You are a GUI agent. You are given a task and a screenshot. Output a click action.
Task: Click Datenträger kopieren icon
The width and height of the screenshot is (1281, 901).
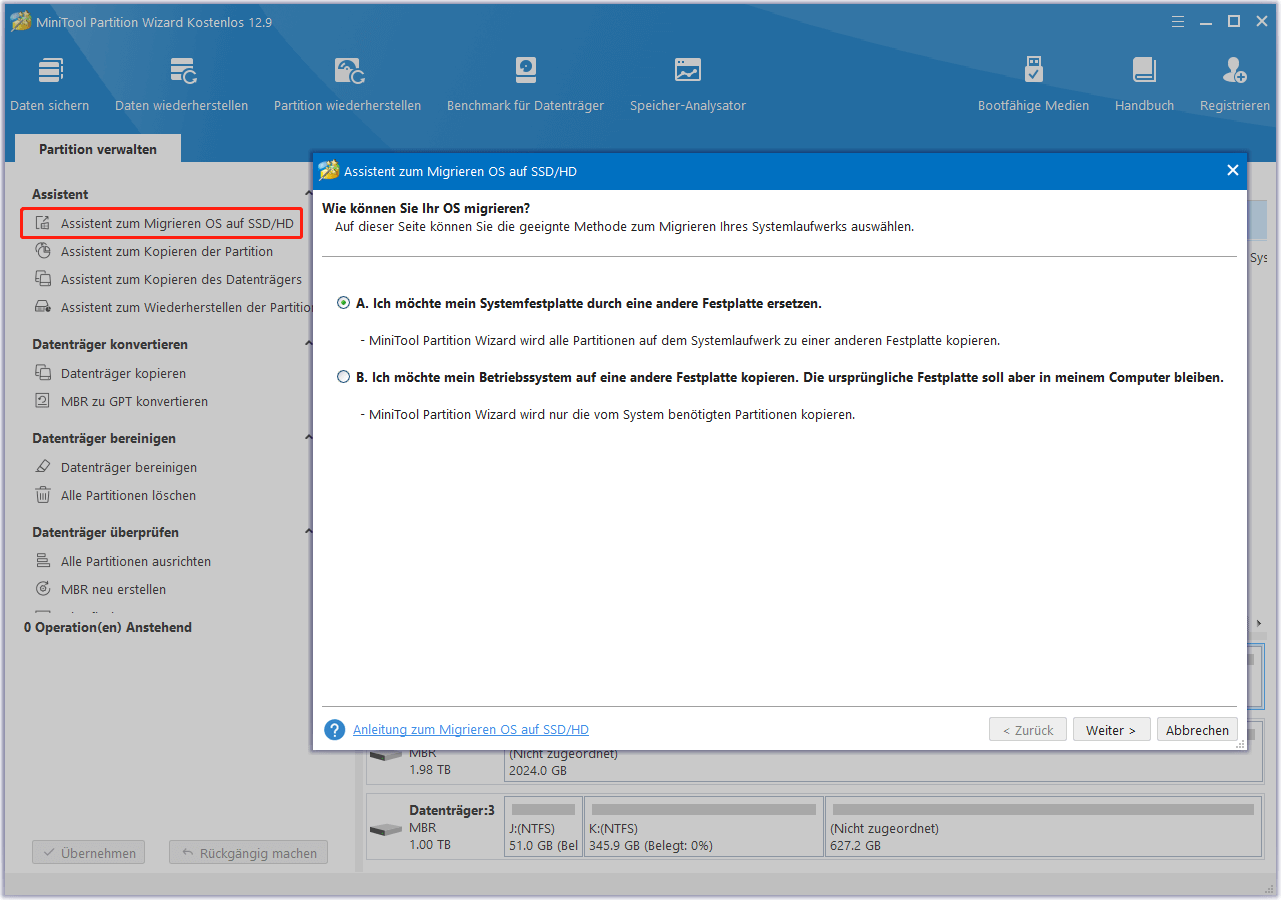point(43,373)
